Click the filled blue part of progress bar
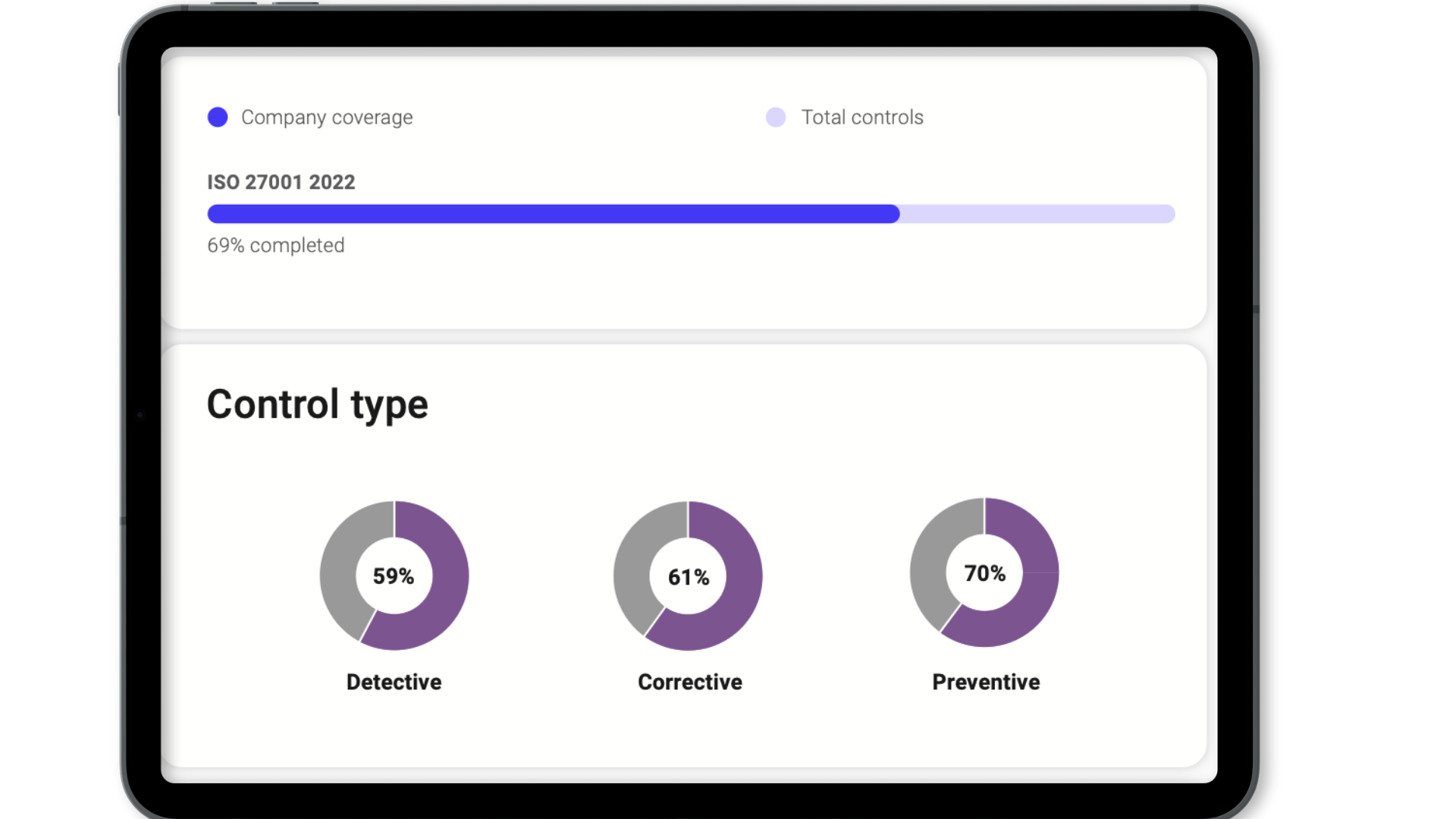This screenshot has height=819, width=1456. (553, 214)
